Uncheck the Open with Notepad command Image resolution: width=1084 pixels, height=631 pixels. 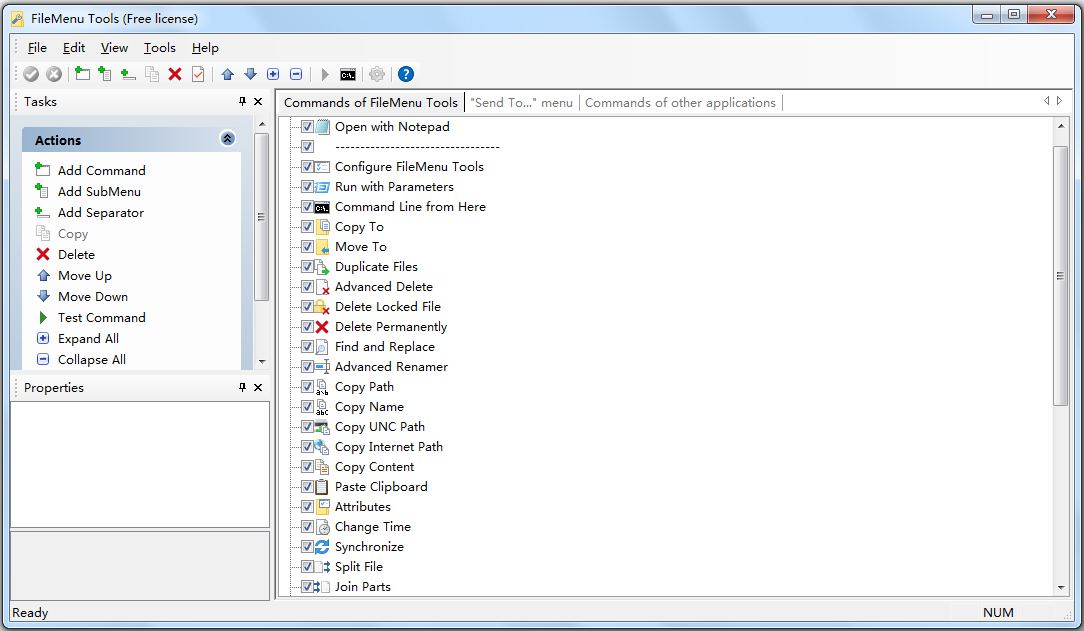pyautogui.click(x=306, y=127)
